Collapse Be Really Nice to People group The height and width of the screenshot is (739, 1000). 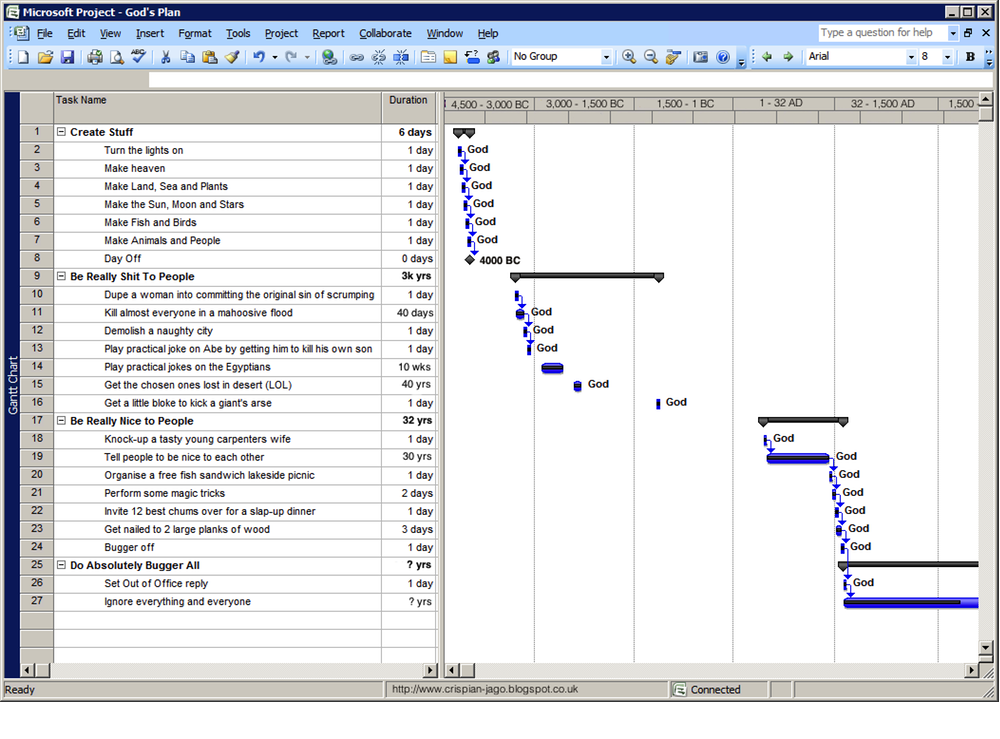pyautogui.click(x=62, y=421)
